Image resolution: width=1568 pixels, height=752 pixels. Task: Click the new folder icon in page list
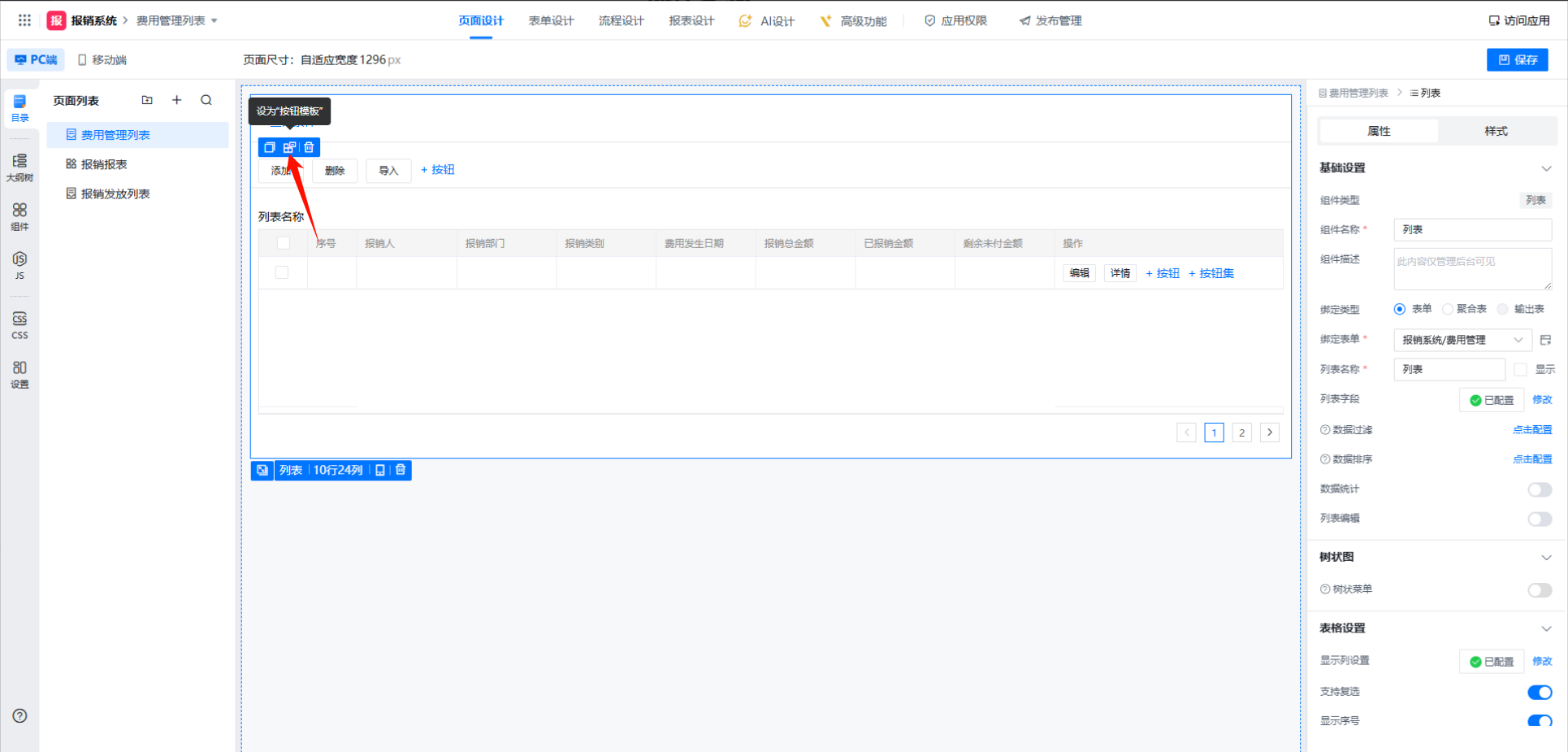(x=147, y=100)
